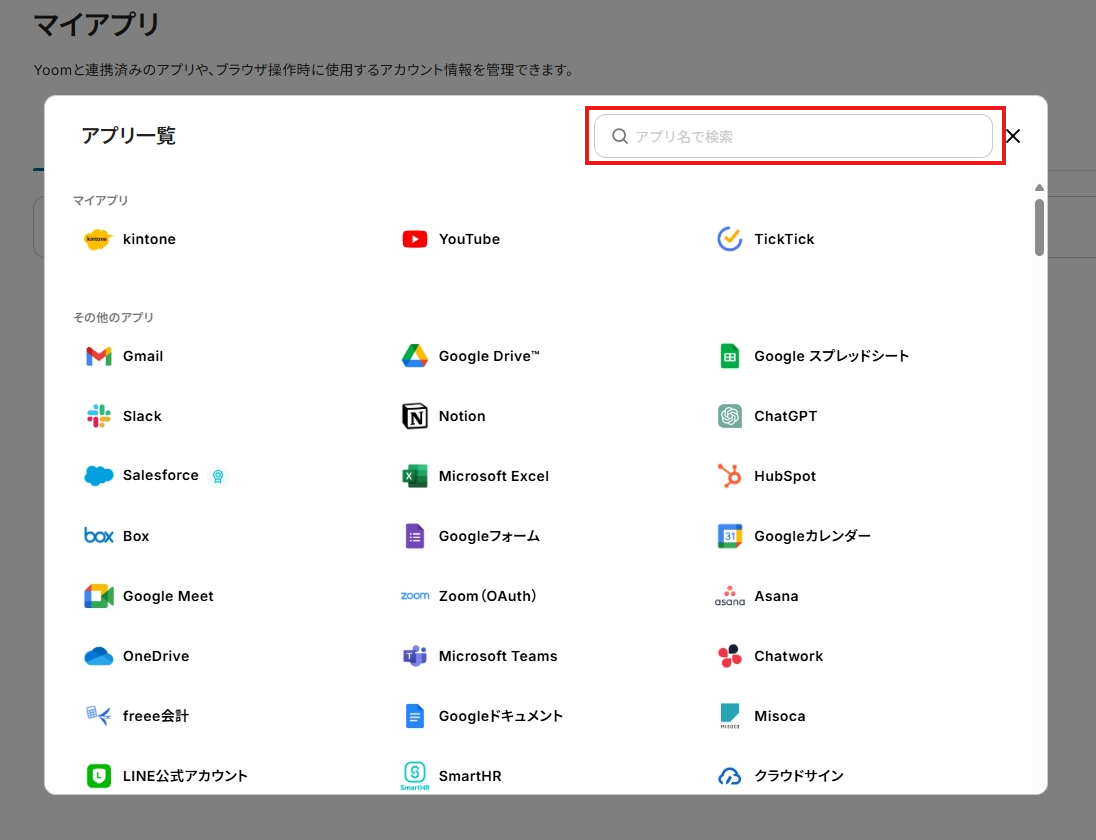Click the Gmail envelope icon
The height and width of the screenshot is (840, 1096).
coord(98,356)
